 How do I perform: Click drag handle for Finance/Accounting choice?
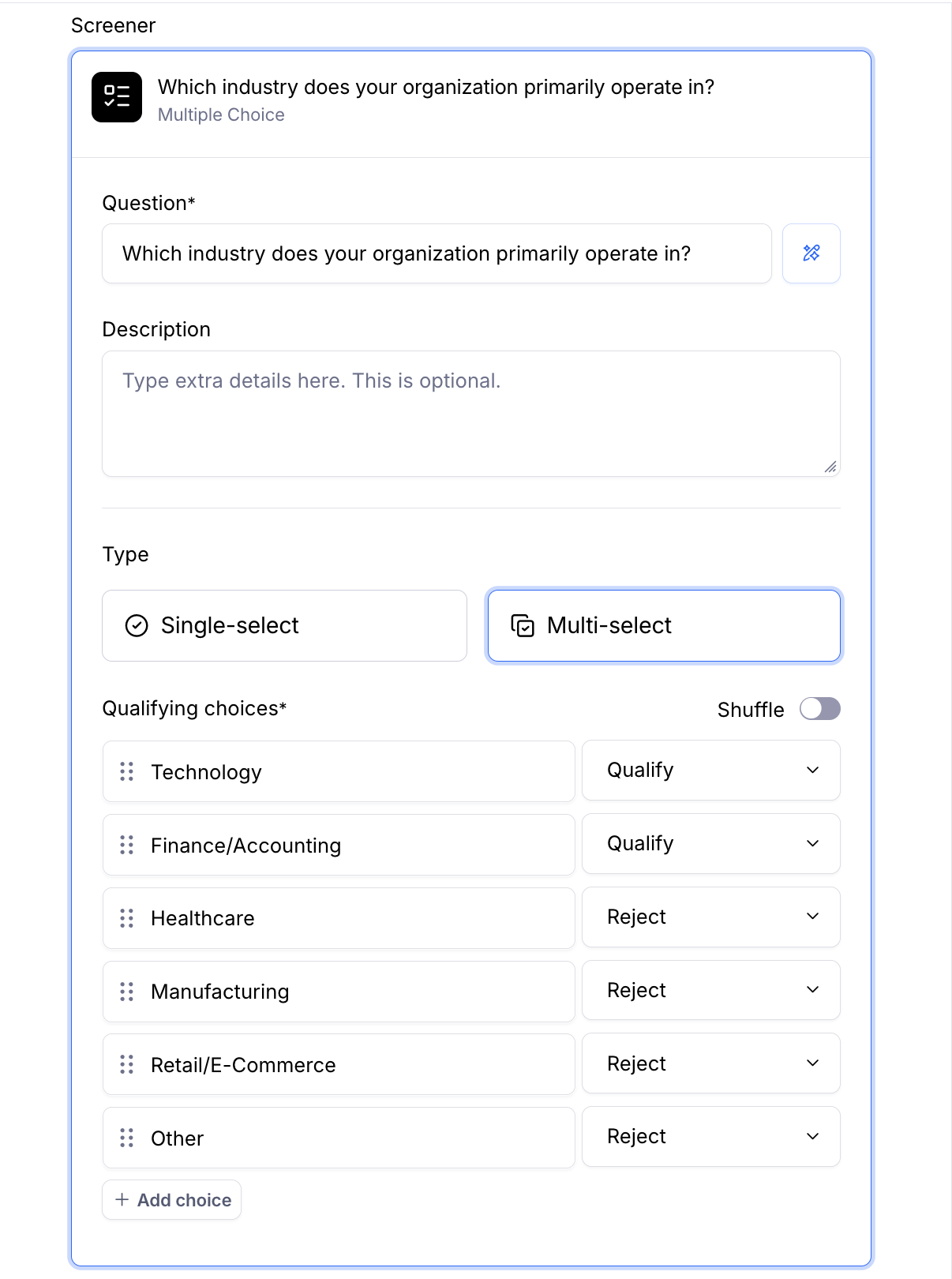126,845
